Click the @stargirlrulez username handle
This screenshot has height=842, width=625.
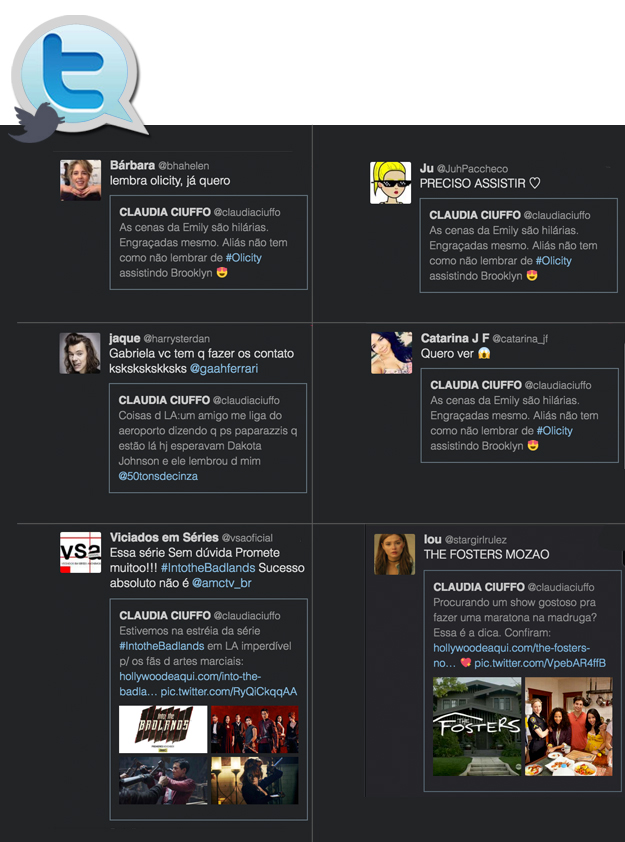click(483, 539)
